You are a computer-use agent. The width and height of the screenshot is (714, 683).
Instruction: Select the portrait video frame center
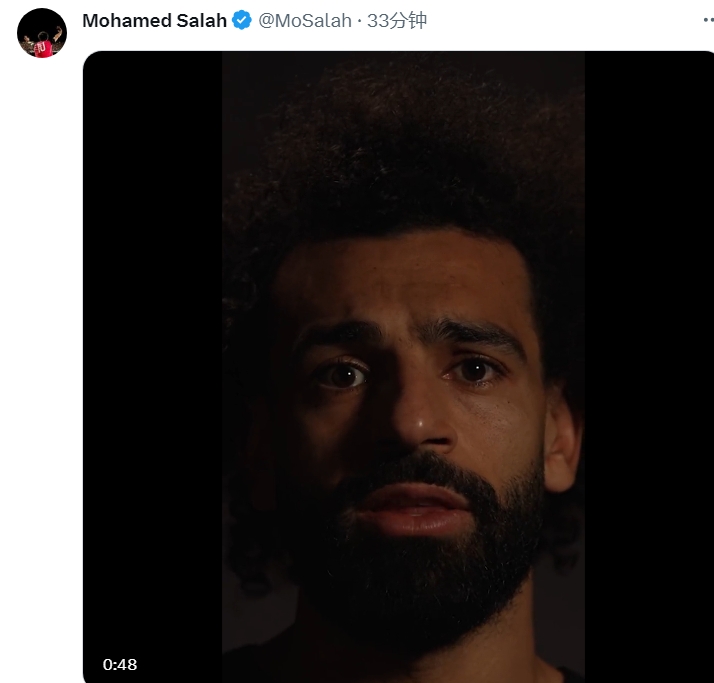(x=403, y=367)
